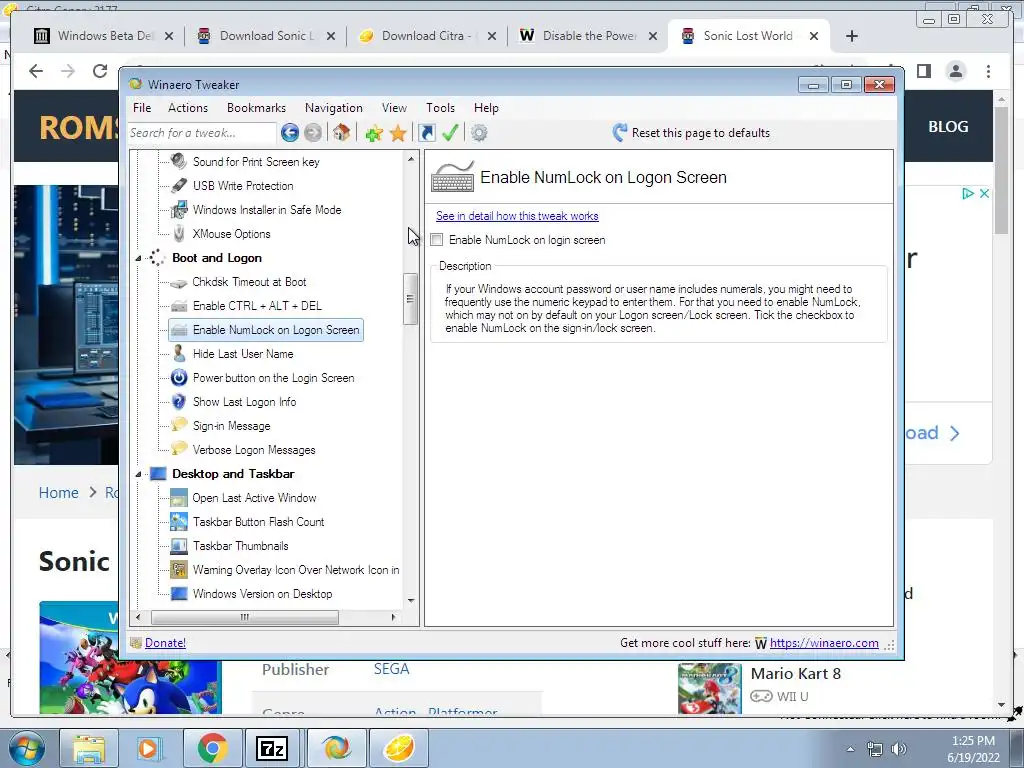
Task: Open 7-Zip from the taskbar
Action: click(272, 748)
